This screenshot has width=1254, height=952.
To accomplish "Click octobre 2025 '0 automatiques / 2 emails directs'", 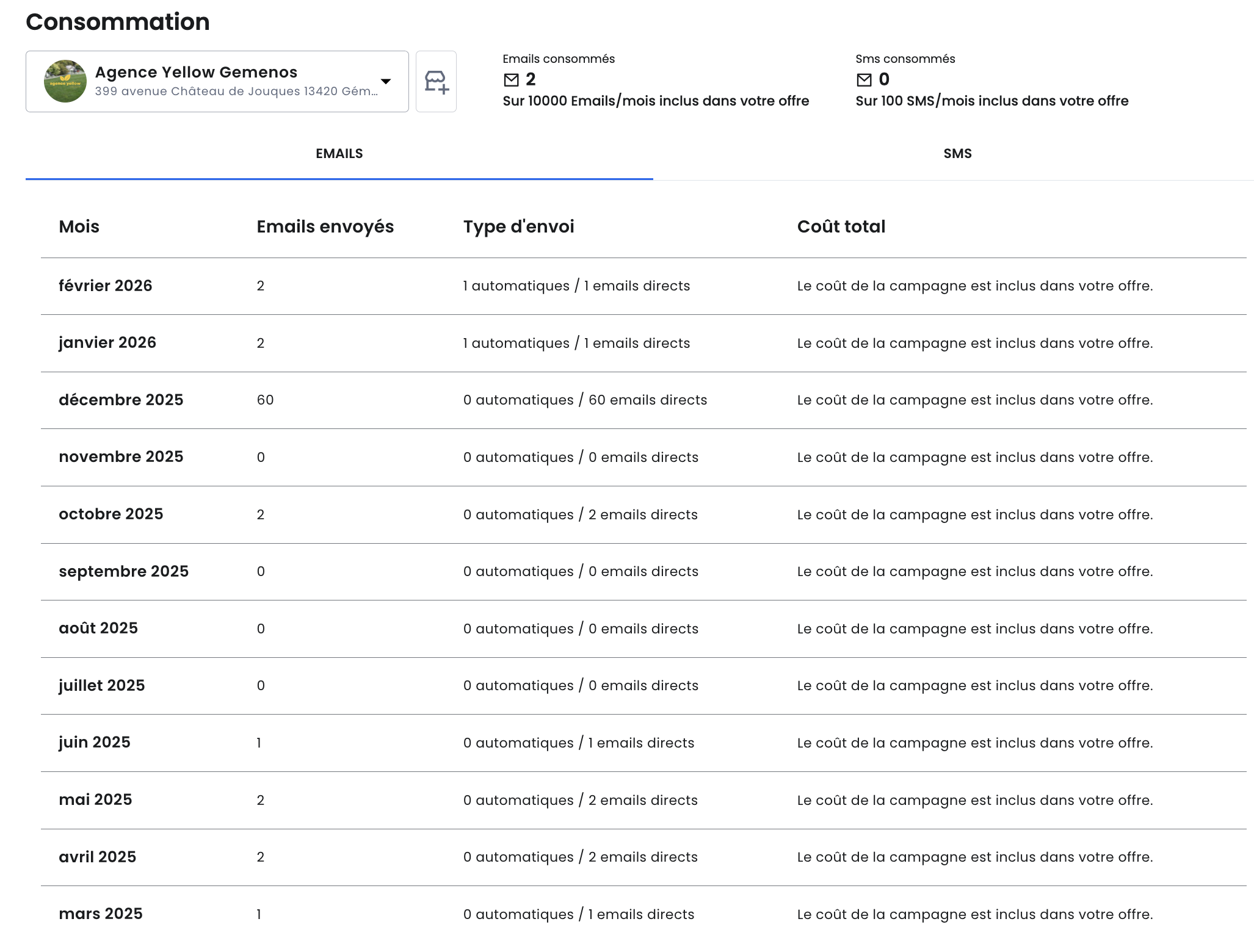I will tap(581, 514).
